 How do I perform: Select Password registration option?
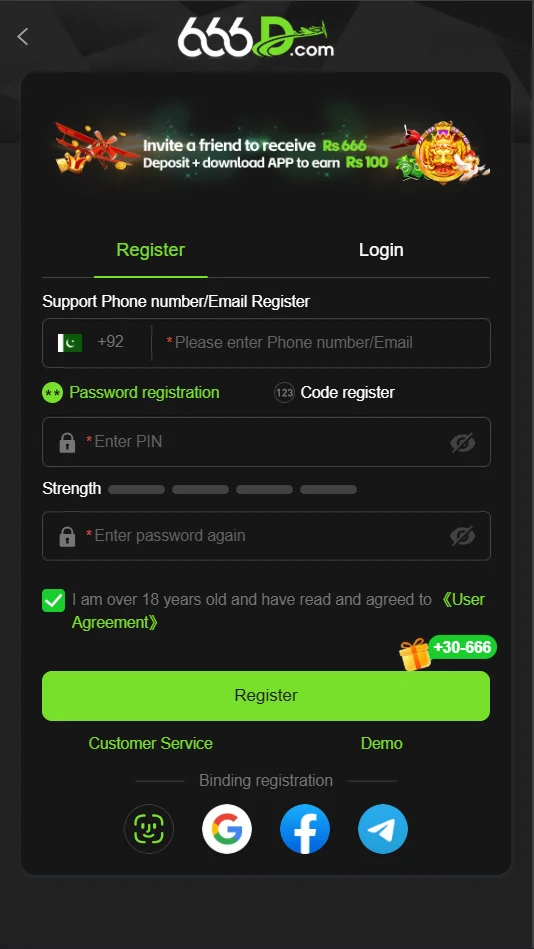tap(131, 392)
